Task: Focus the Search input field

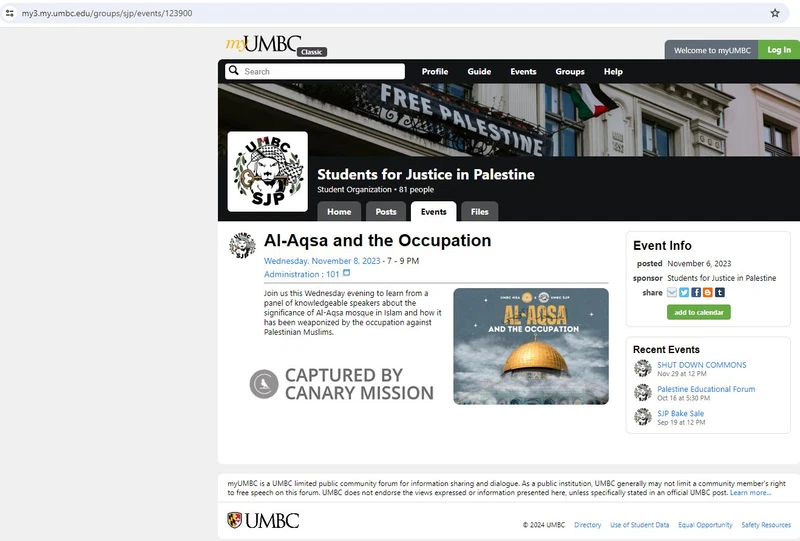Action: [x=320, y=72]
